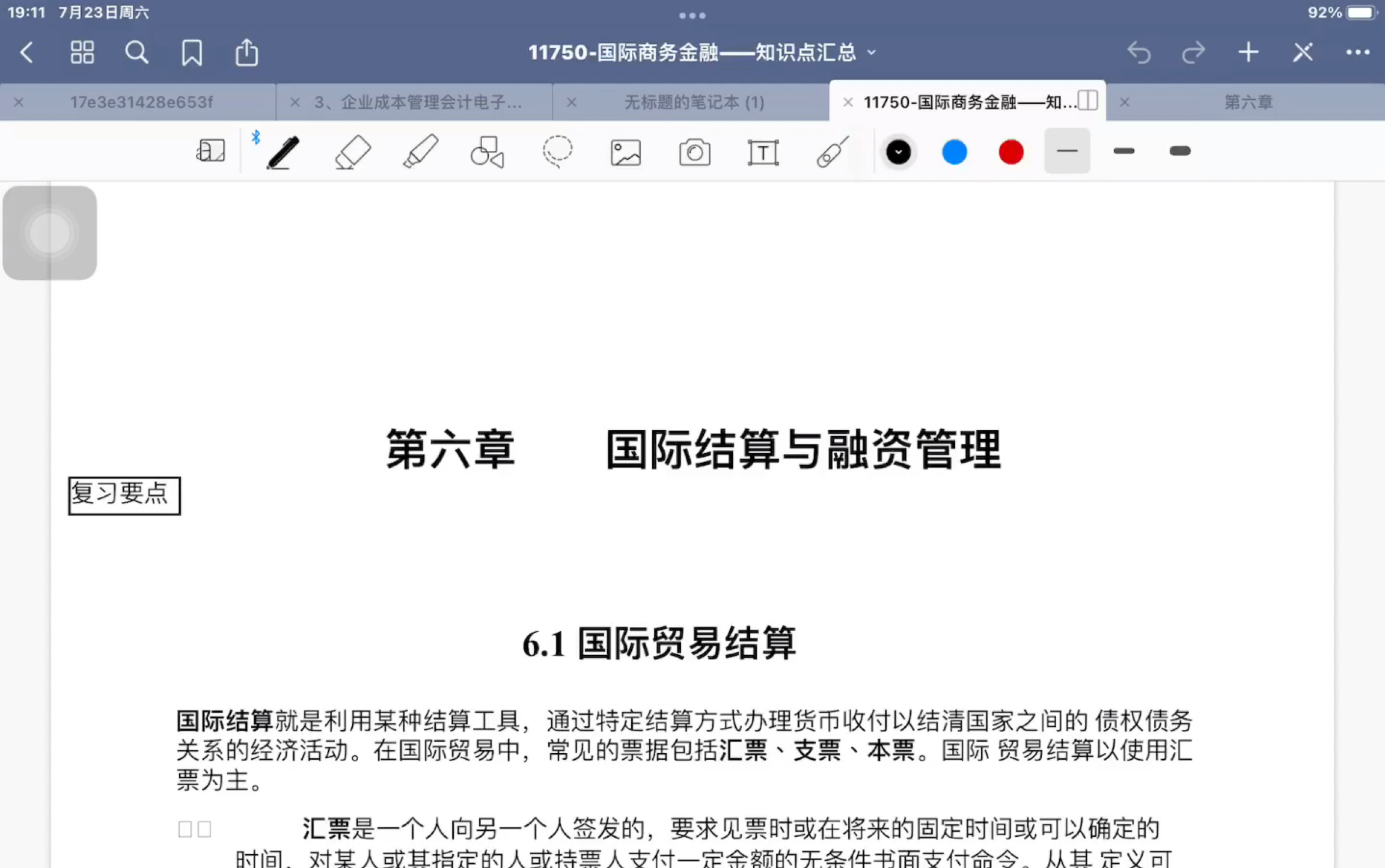Toggle read-only mode with crossed pen icon

(x=1303, y=53)
